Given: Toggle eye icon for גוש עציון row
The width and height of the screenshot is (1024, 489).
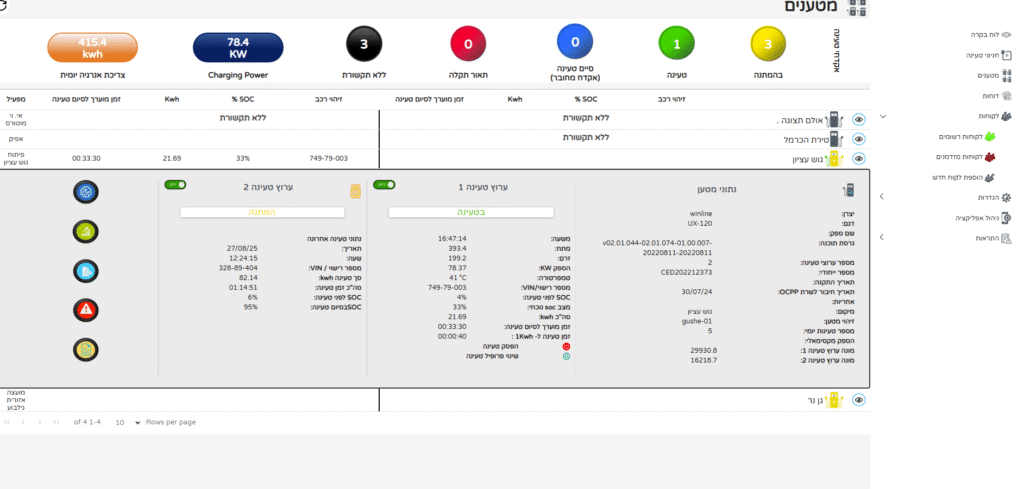Looking at the screenshot, I should coord(858,158).
